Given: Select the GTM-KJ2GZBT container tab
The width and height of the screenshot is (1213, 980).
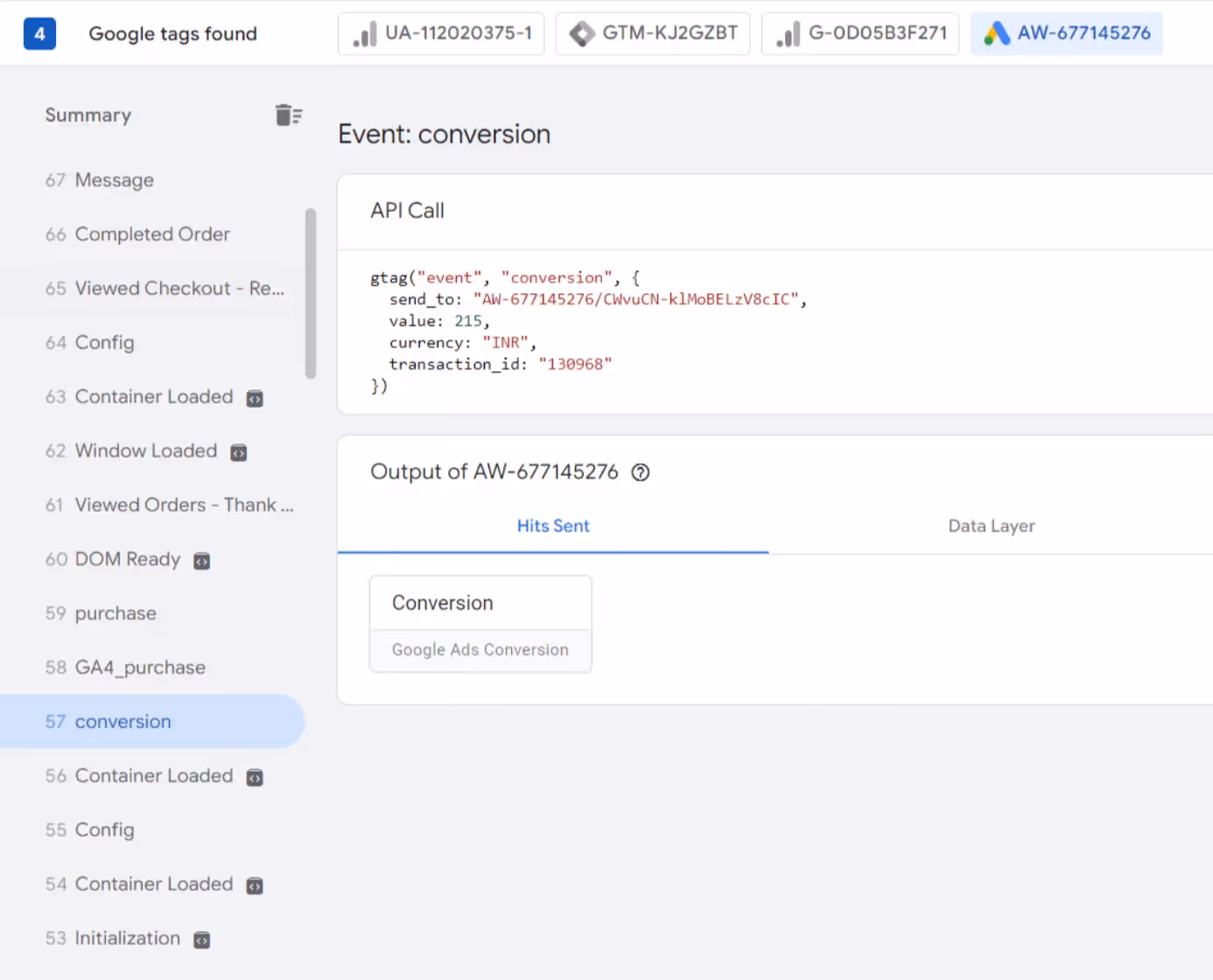Looking at the screenshot, I should (653, 33).
